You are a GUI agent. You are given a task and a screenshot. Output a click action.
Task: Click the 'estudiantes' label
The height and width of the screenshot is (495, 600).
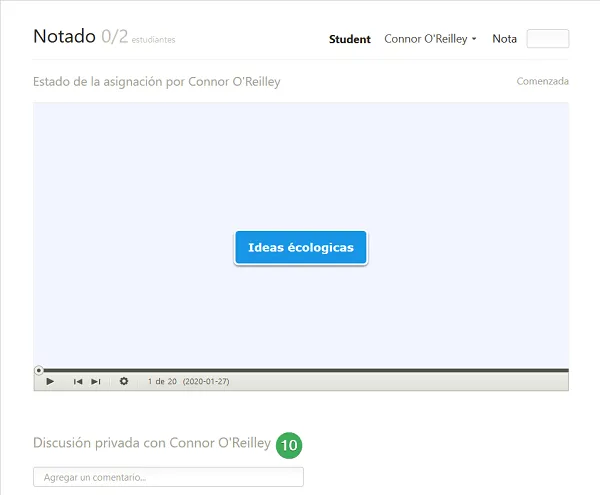coord(153,40)
